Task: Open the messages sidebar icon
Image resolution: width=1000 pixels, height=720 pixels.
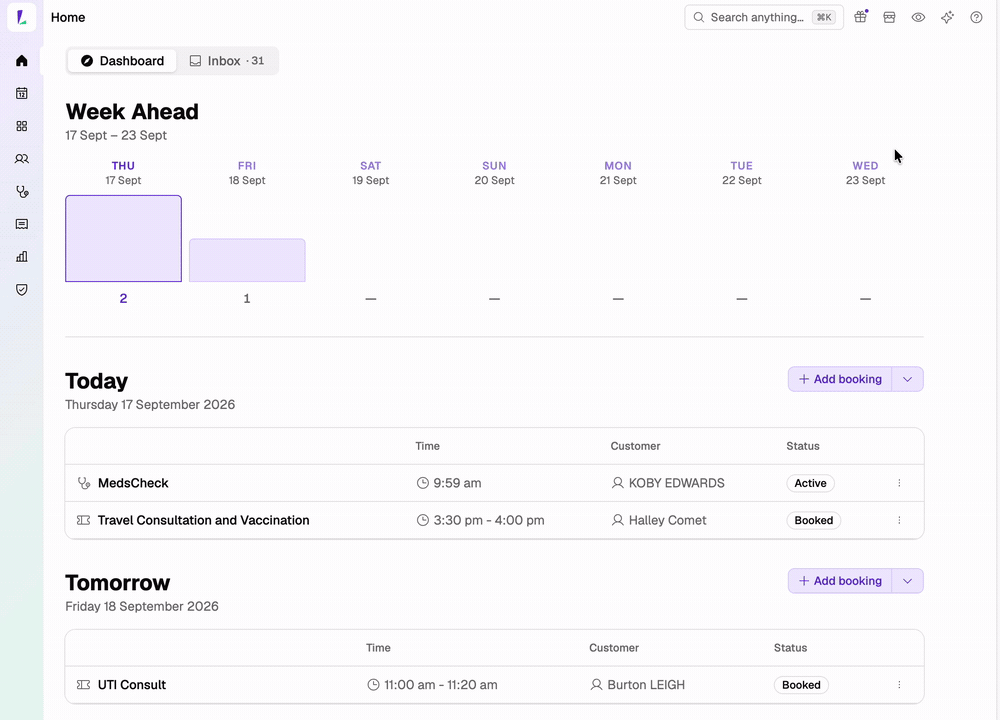Action: [x=22, y=224]
